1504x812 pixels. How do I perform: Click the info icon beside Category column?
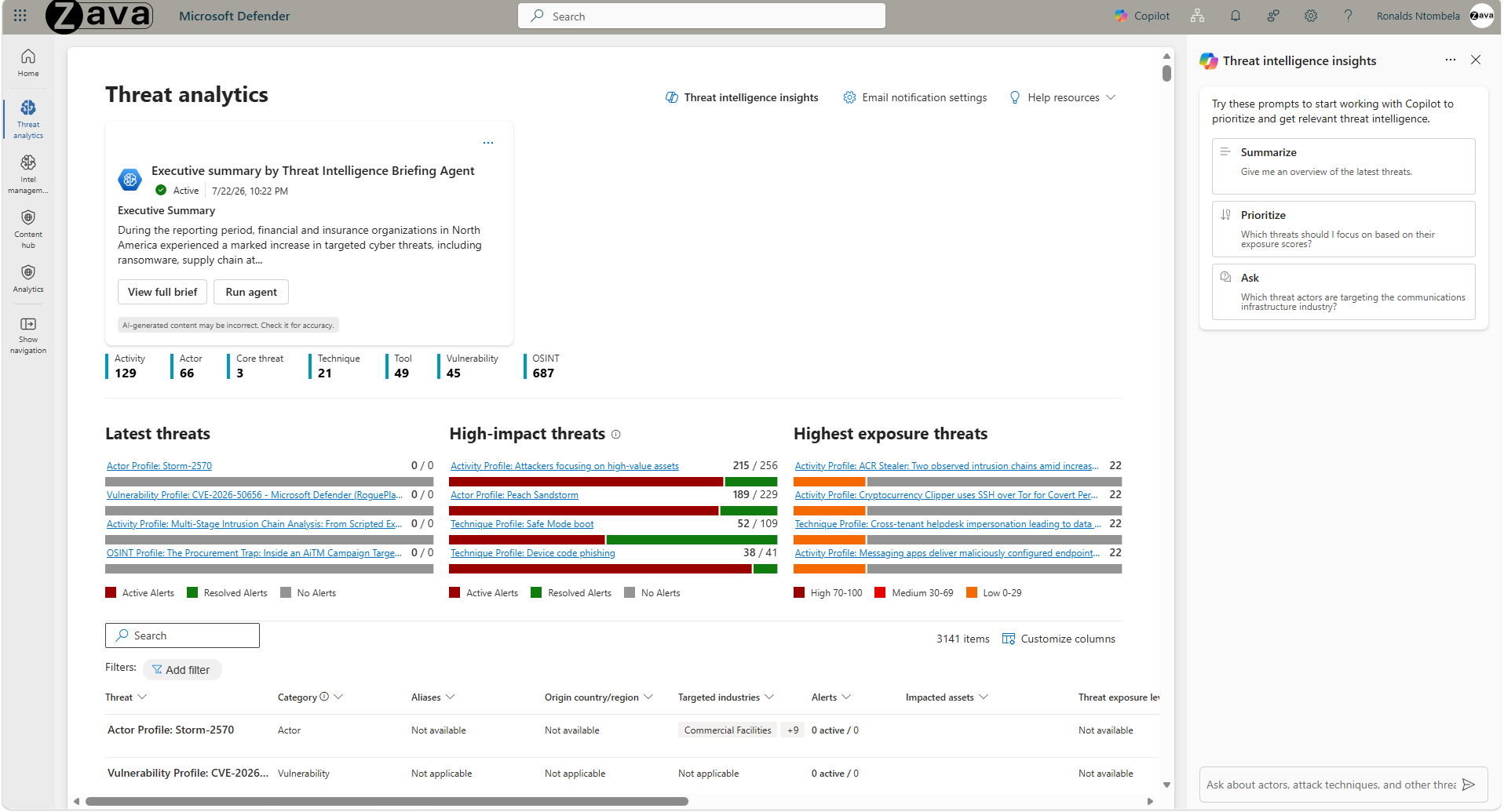[x=324, y=697]
